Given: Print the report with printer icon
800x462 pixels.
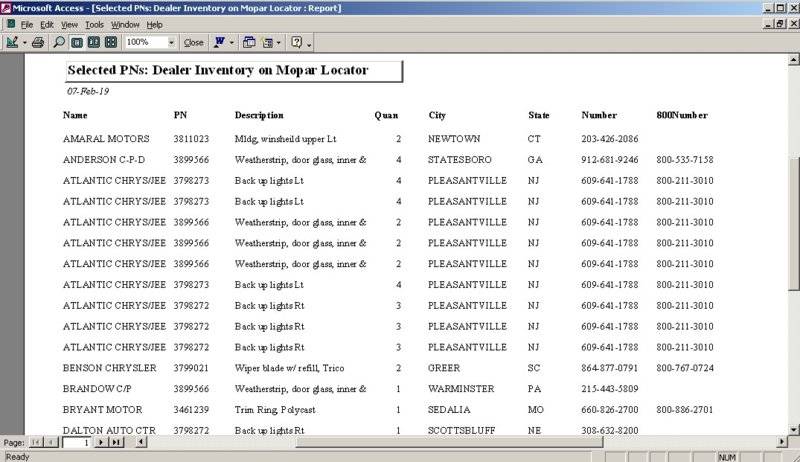Looking at the screenshot, I should (38, 42).
